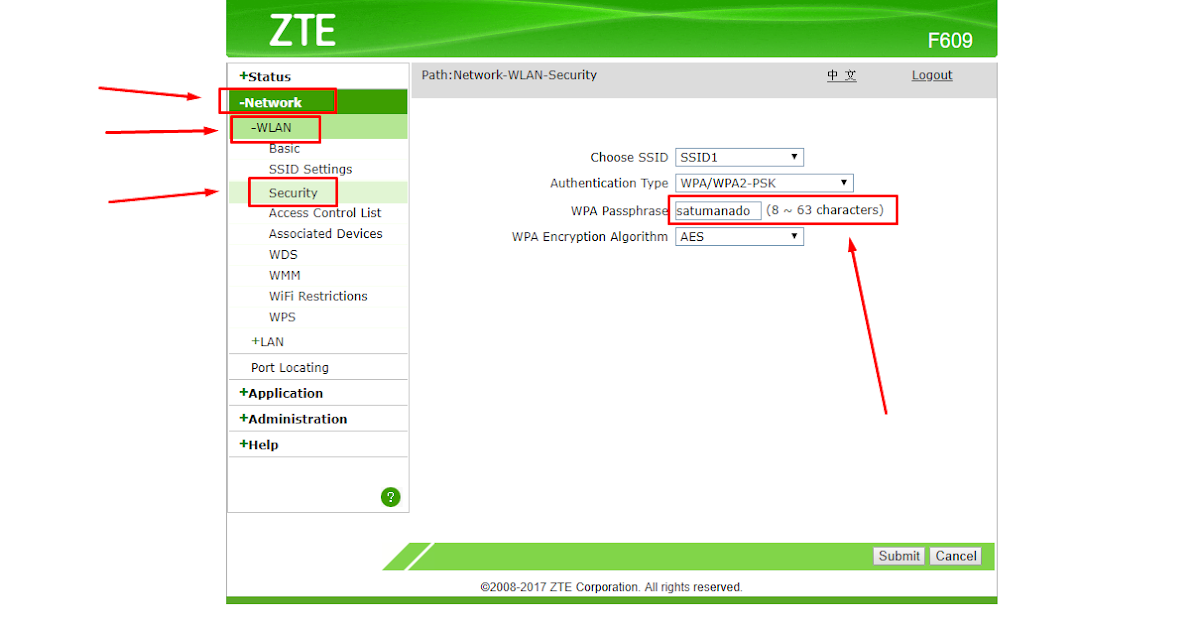Image resolution: width=1200 pixels, height=630 pixels.
Task: Expand the Status menu section
Action: click(265, 76)
